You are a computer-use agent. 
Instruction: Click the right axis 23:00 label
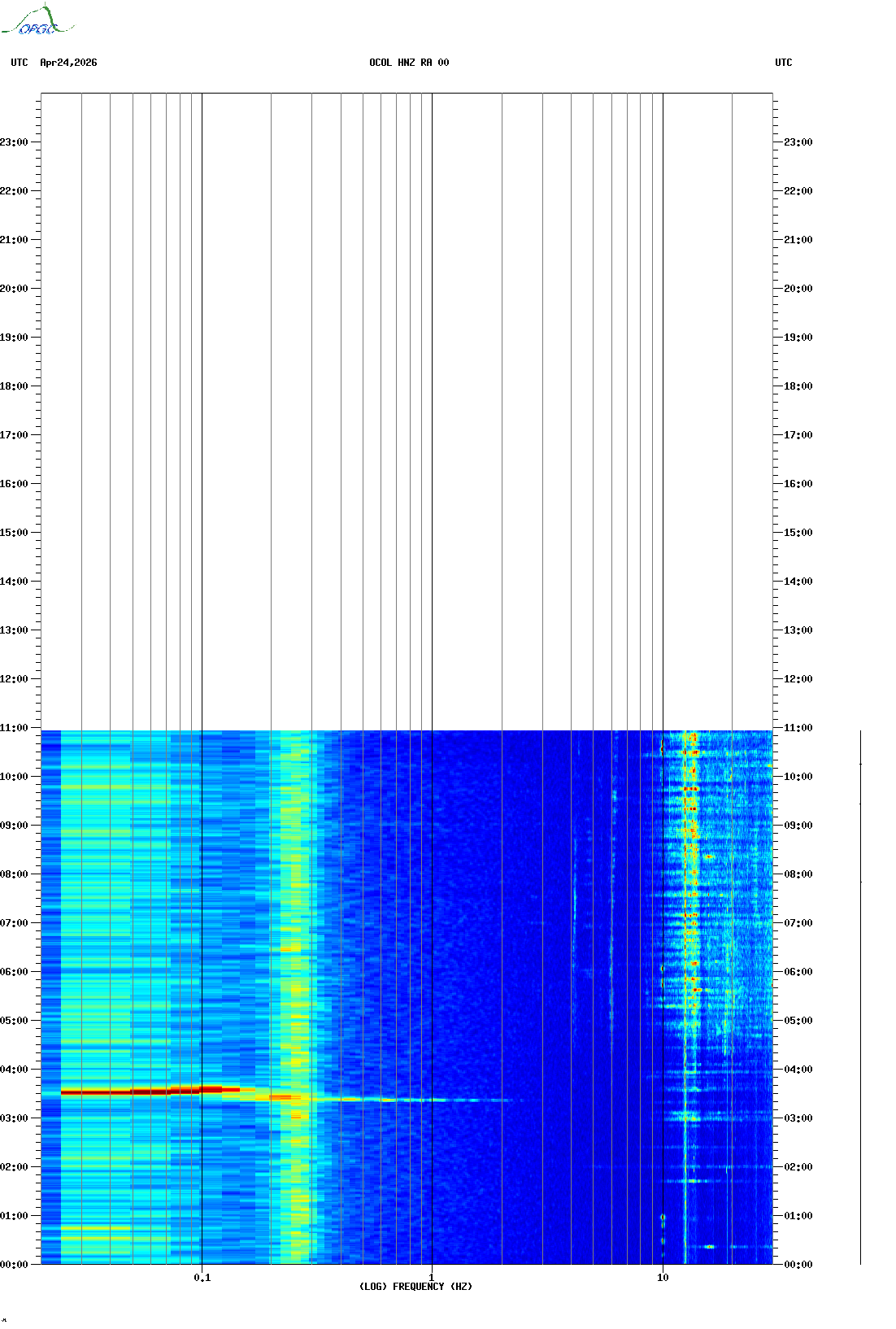tap(798, 142)
